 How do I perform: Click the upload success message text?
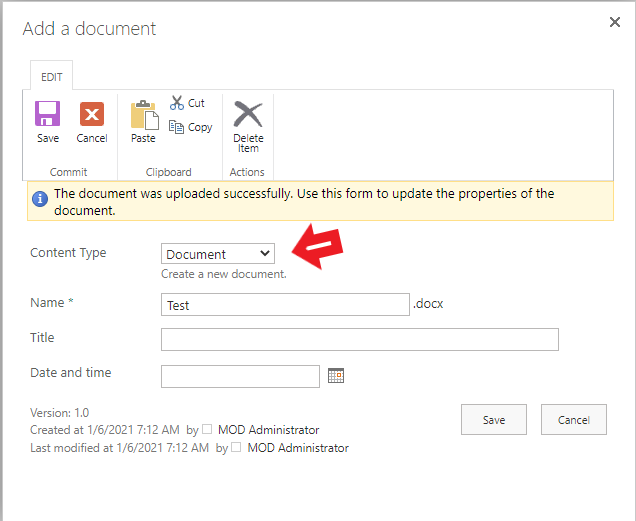pos(304,202)
